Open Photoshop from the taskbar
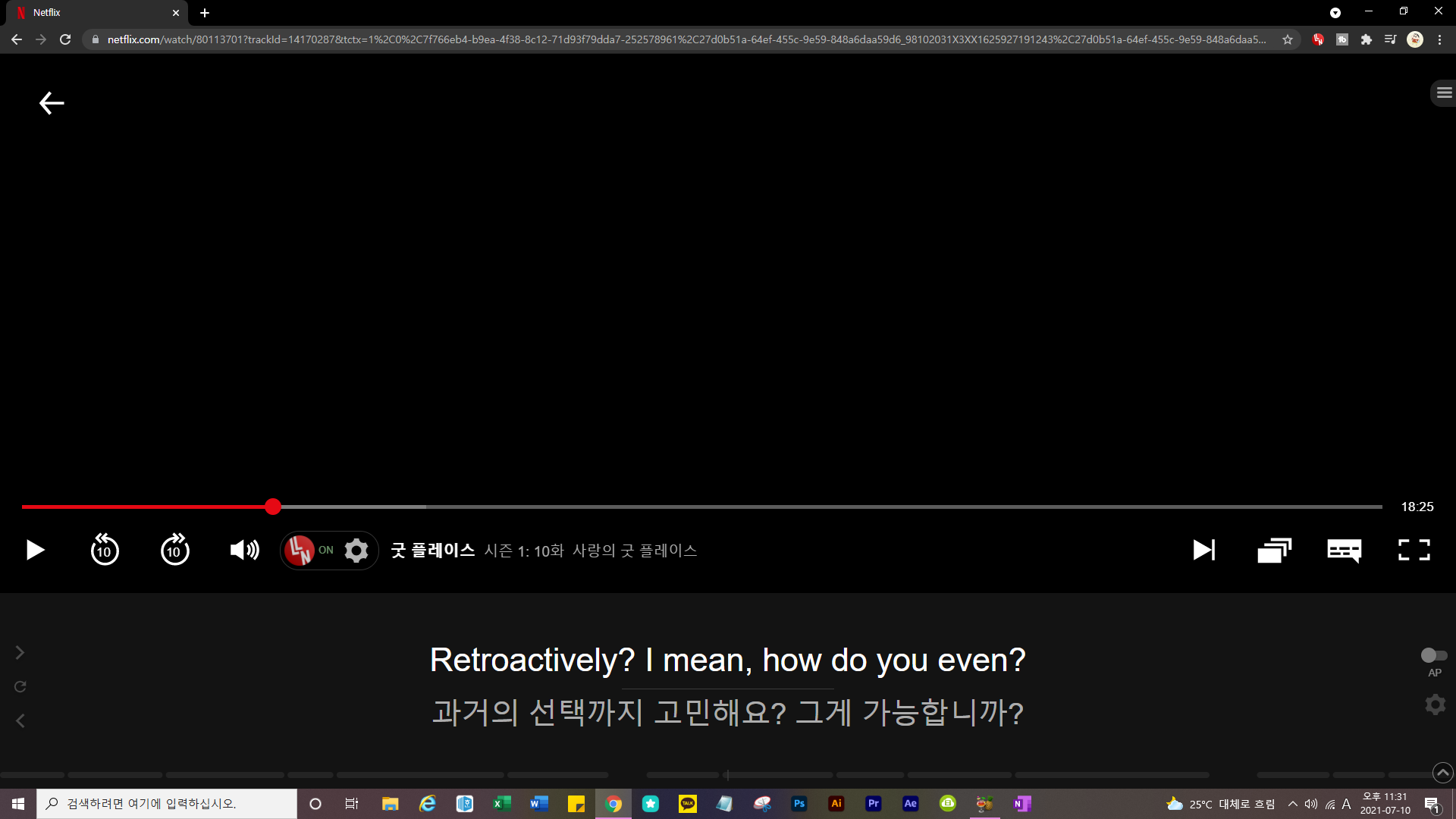Viewport: 1456px width, 819px height. [x=799, y=803]
